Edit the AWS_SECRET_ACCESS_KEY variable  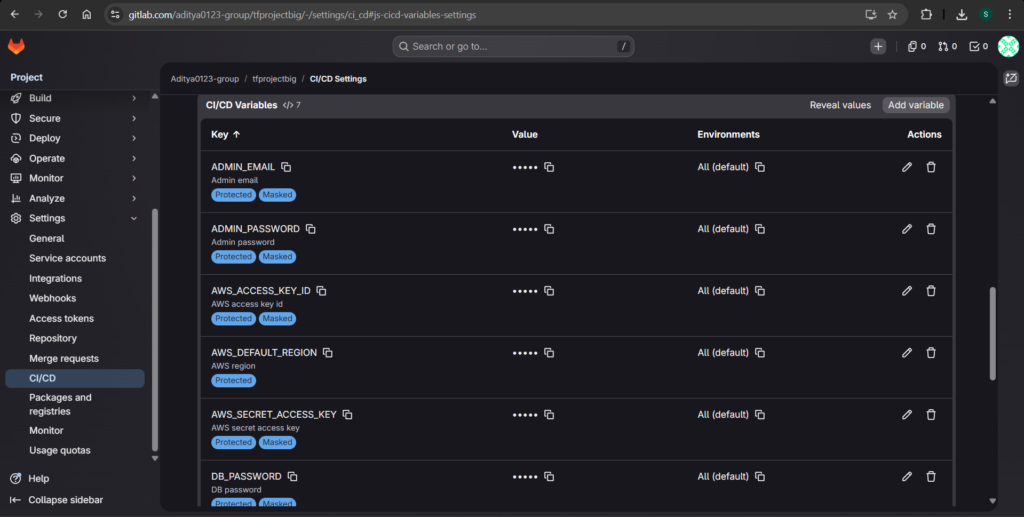[x=907, y=415]
